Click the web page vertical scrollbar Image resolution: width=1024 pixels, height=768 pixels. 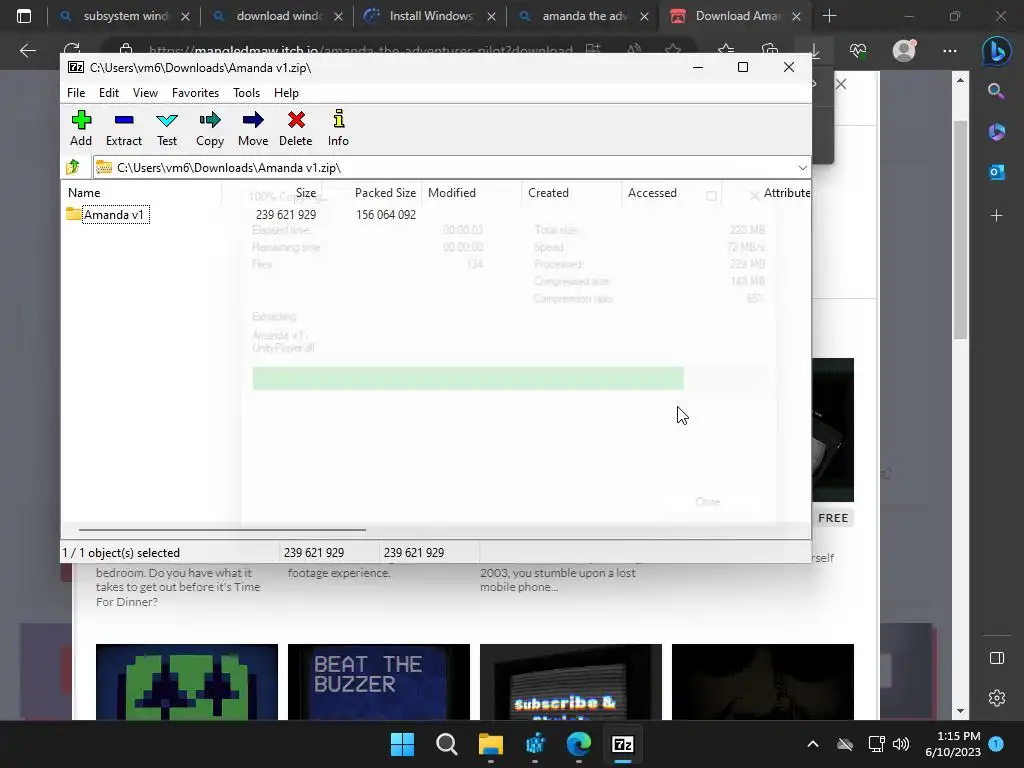coord(960,230)
